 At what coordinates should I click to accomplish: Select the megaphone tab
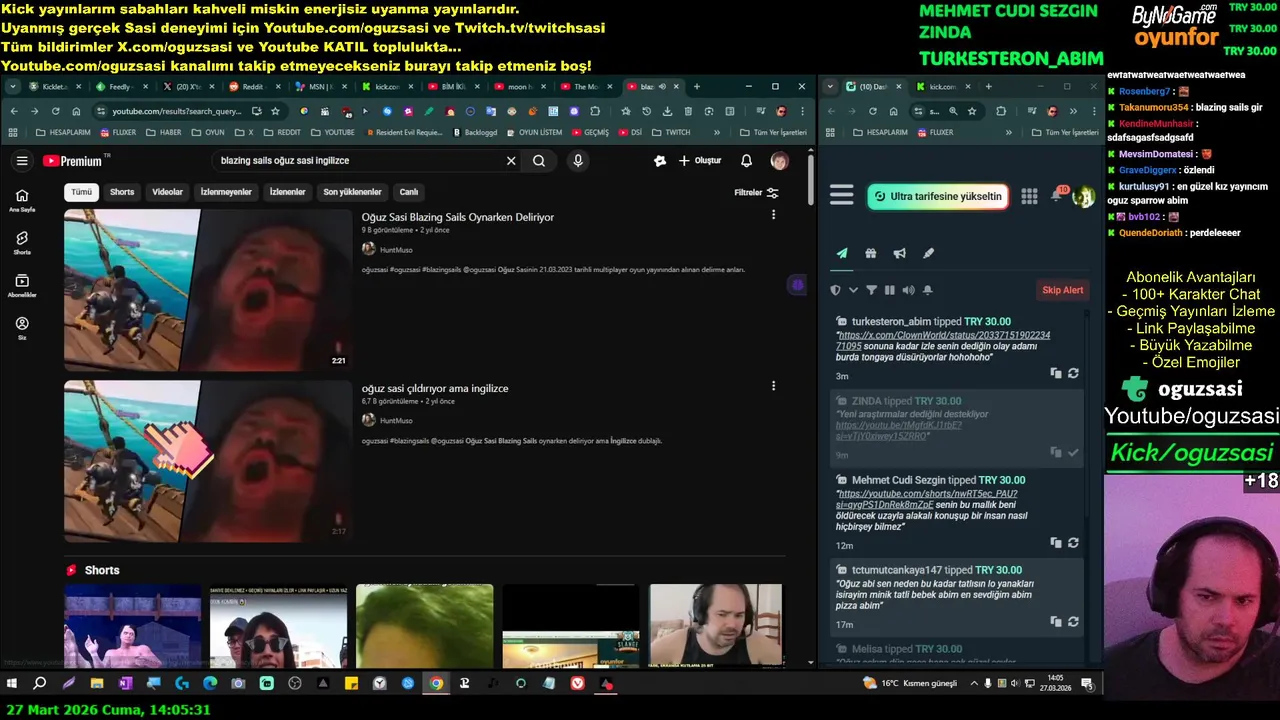click(900, 254)
